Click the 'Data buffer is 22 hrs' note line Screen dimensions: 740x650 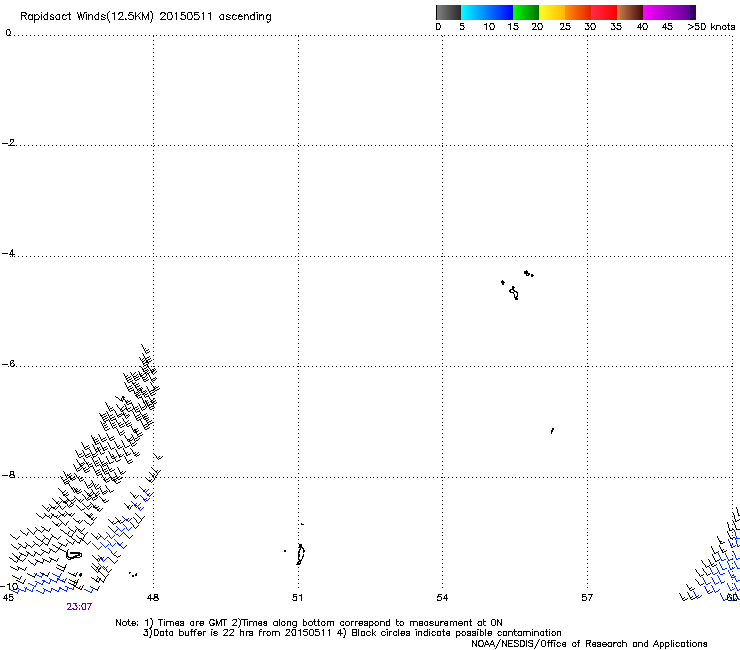pyautogui.click(x=352, y=633)
